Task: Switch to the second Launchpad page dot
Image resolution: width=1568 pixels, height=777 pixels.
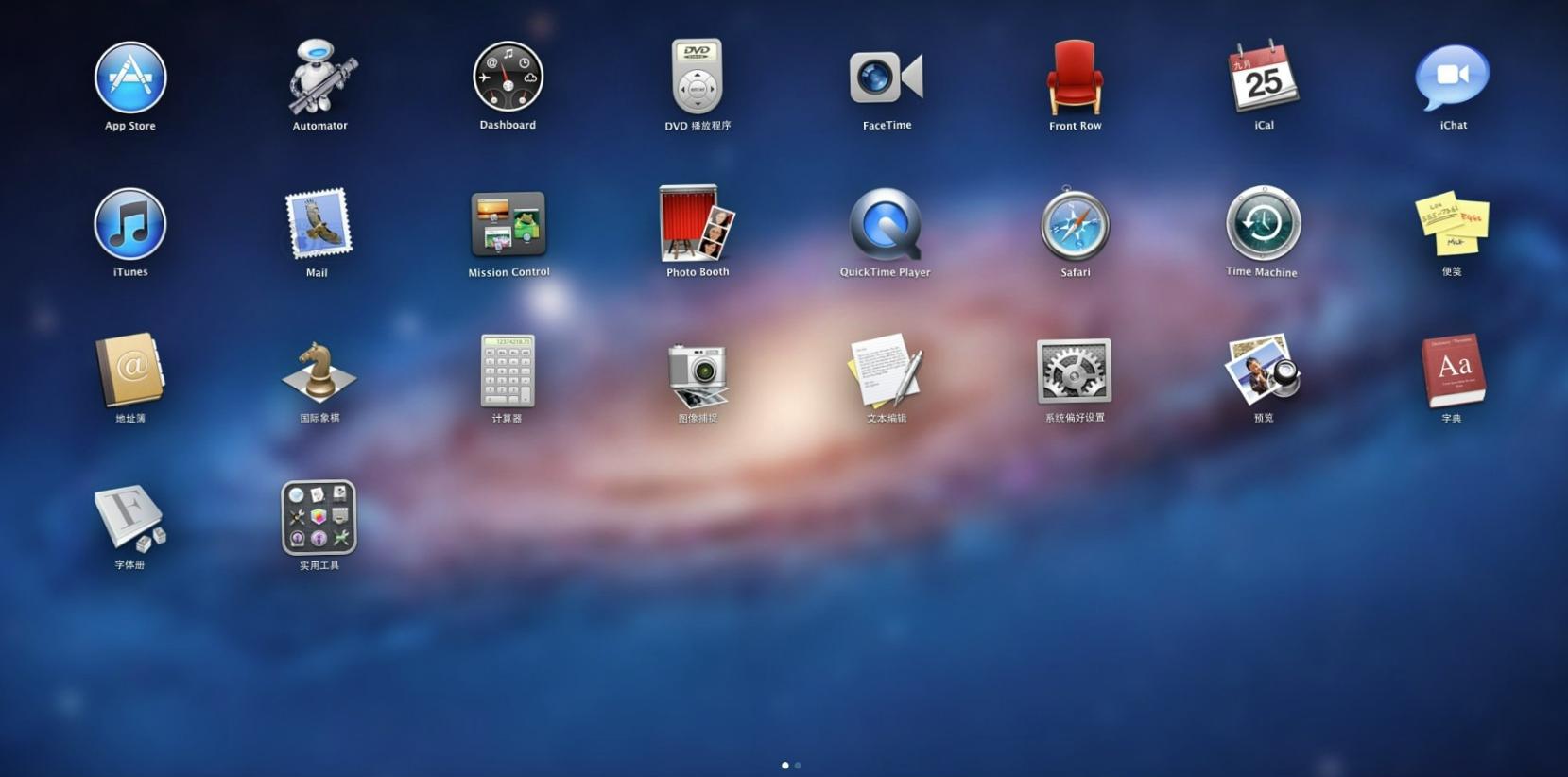Action: click(x=798, y=765)
